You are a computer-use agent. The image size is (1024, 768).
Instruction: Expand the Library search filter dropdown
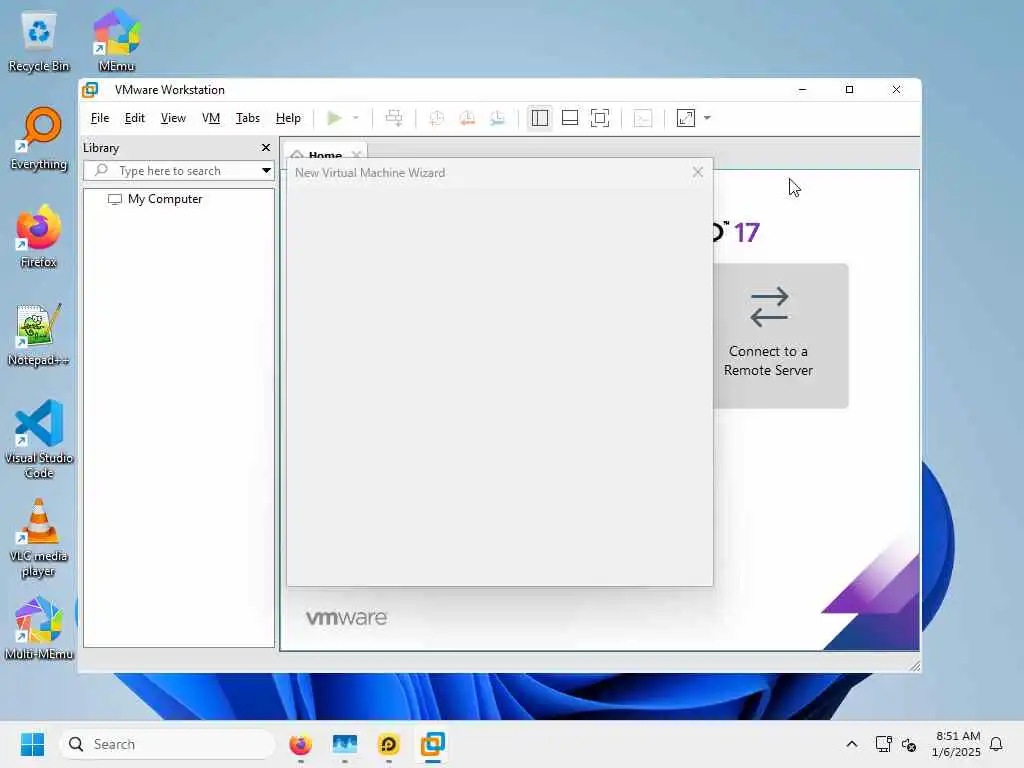(x=266, y=170)
